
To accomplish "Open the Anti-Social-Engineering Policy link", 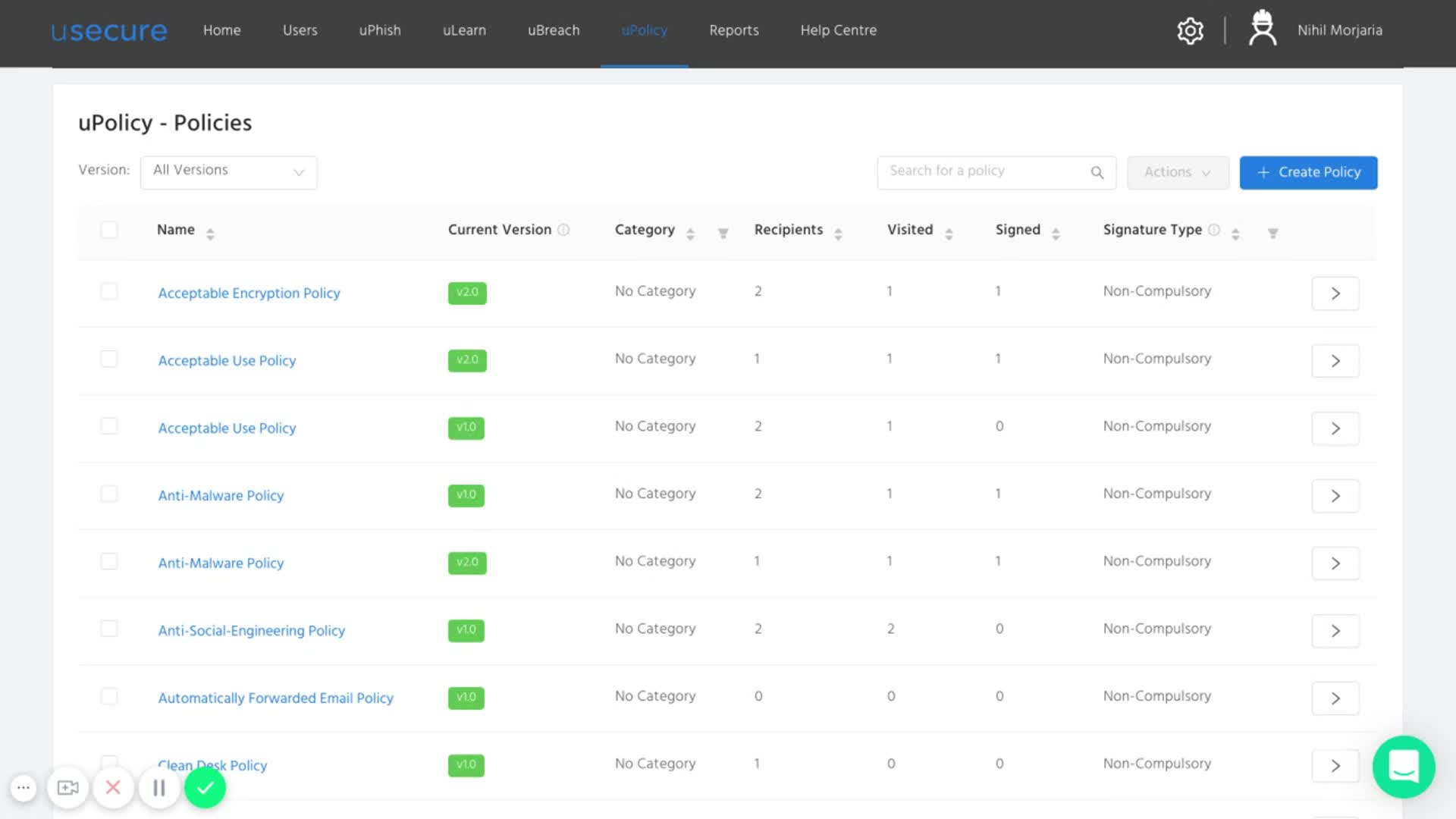I will tap(251, 631).
